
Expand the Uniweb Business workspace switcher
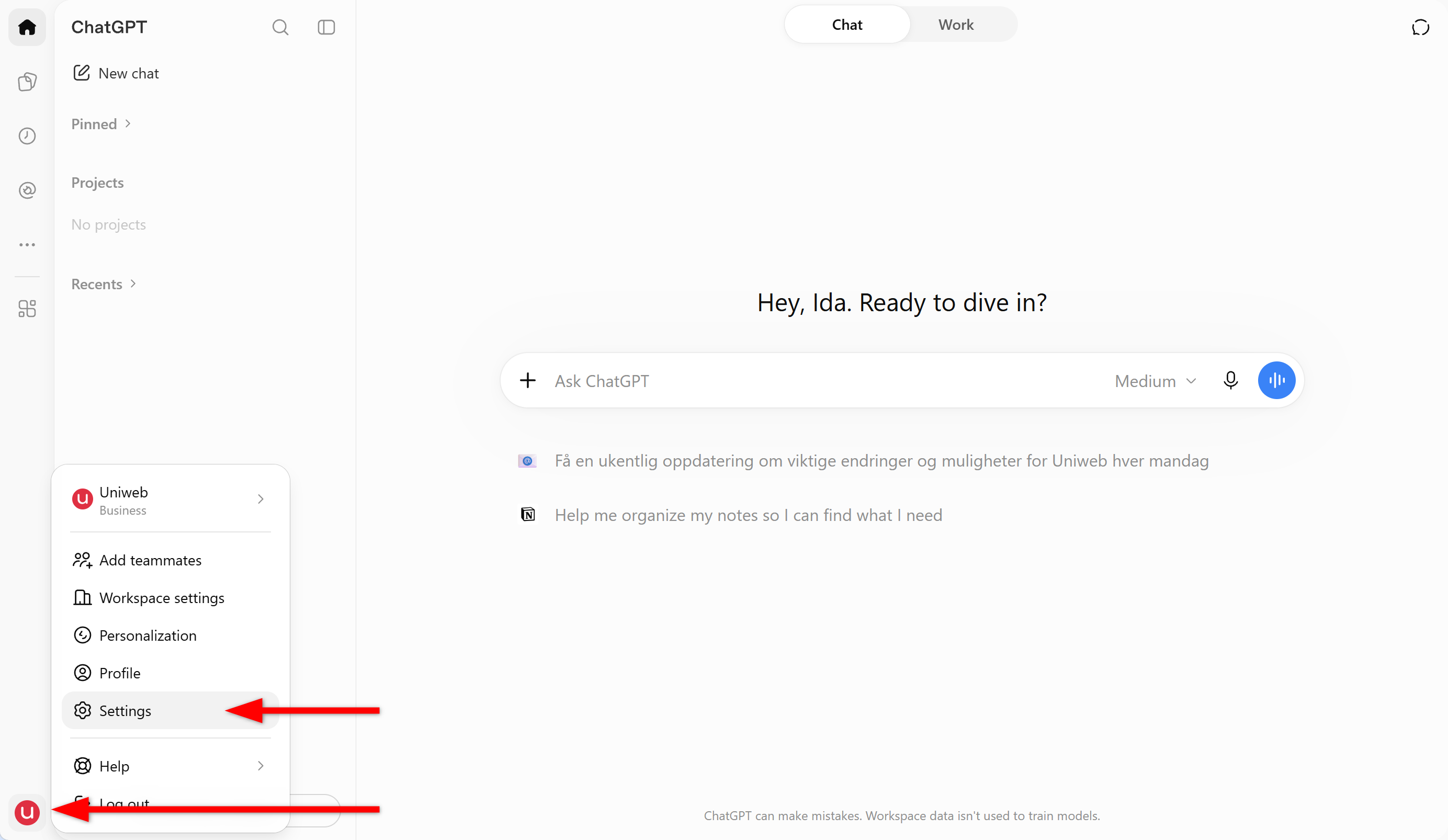click(x=170, y=500)
